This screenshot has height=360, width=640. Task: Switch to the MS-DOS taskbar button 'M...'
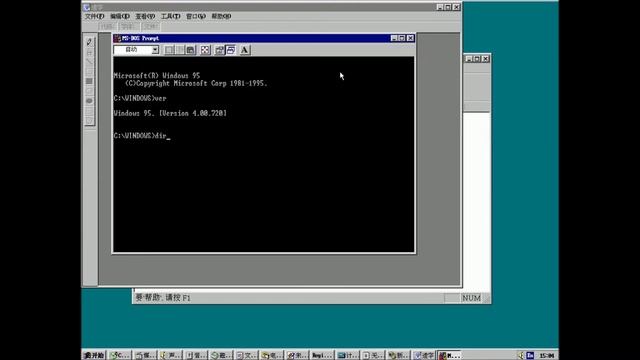tap(449, 356)
